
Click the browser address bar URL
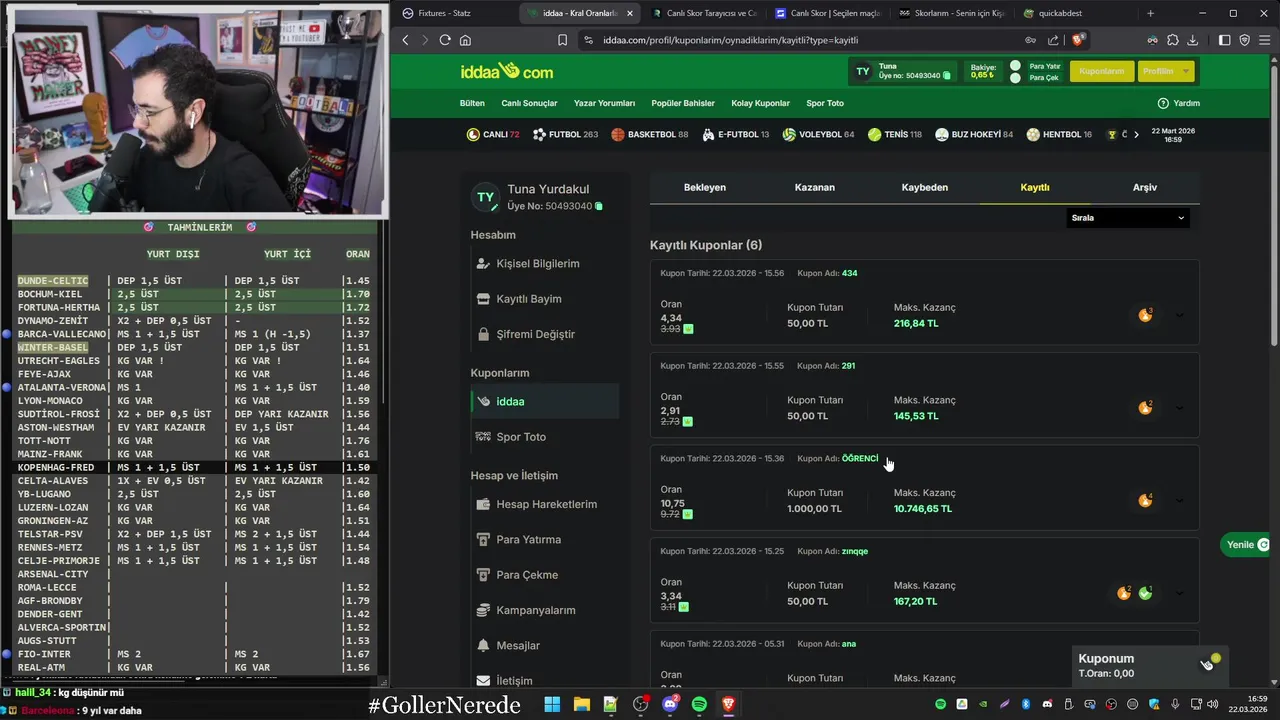pyautogui.click(x=730, y=40)
